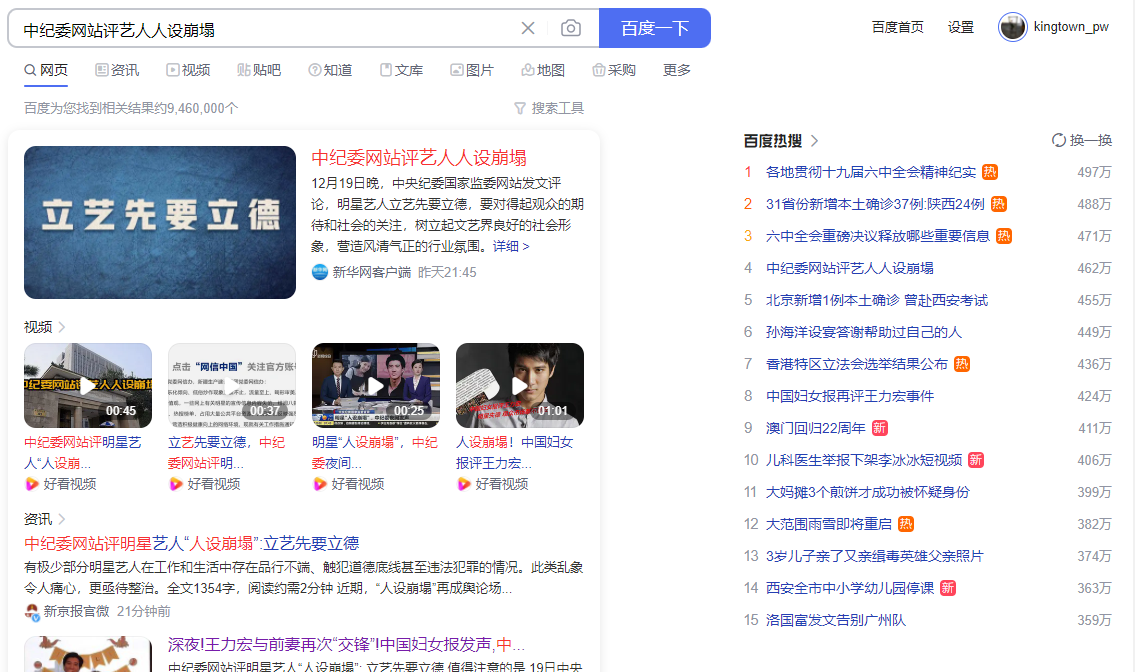Click the search input field

(268, 29)
